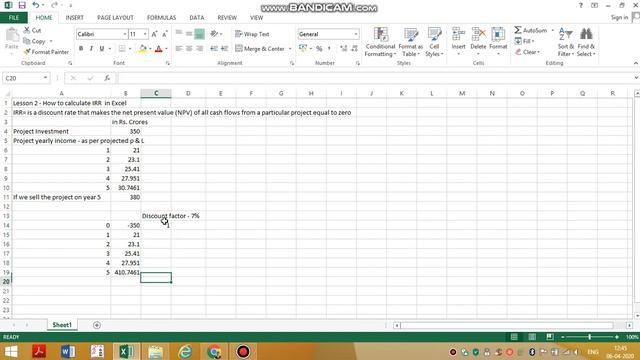Click the Save icon in quick access toolbar
The image size is (640, 360).
pos(22,5)
